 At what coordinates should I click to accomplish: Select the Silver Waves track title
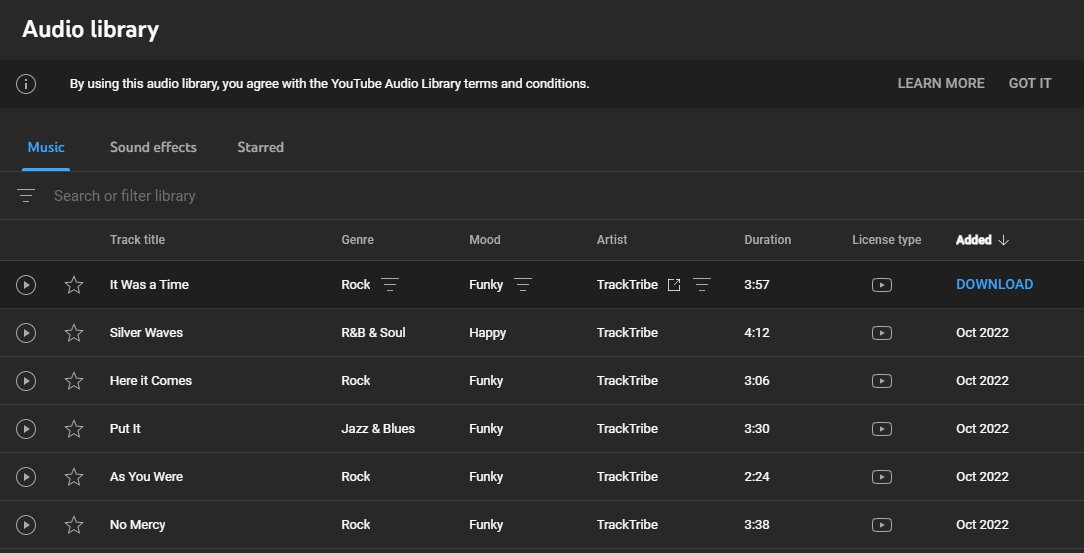click(x=147, y=333)
